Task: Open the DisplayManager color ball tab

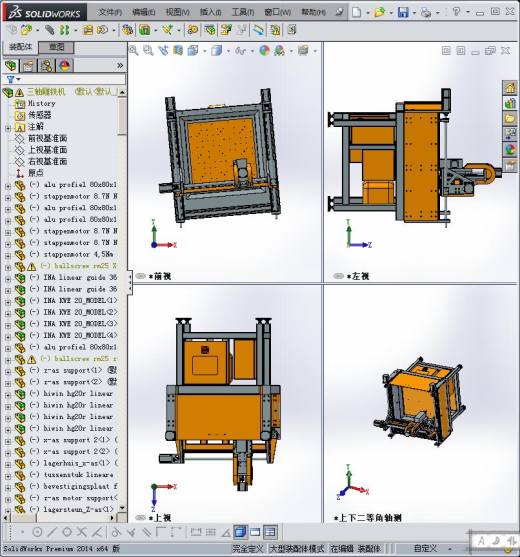Action: [x=64, y=66]
